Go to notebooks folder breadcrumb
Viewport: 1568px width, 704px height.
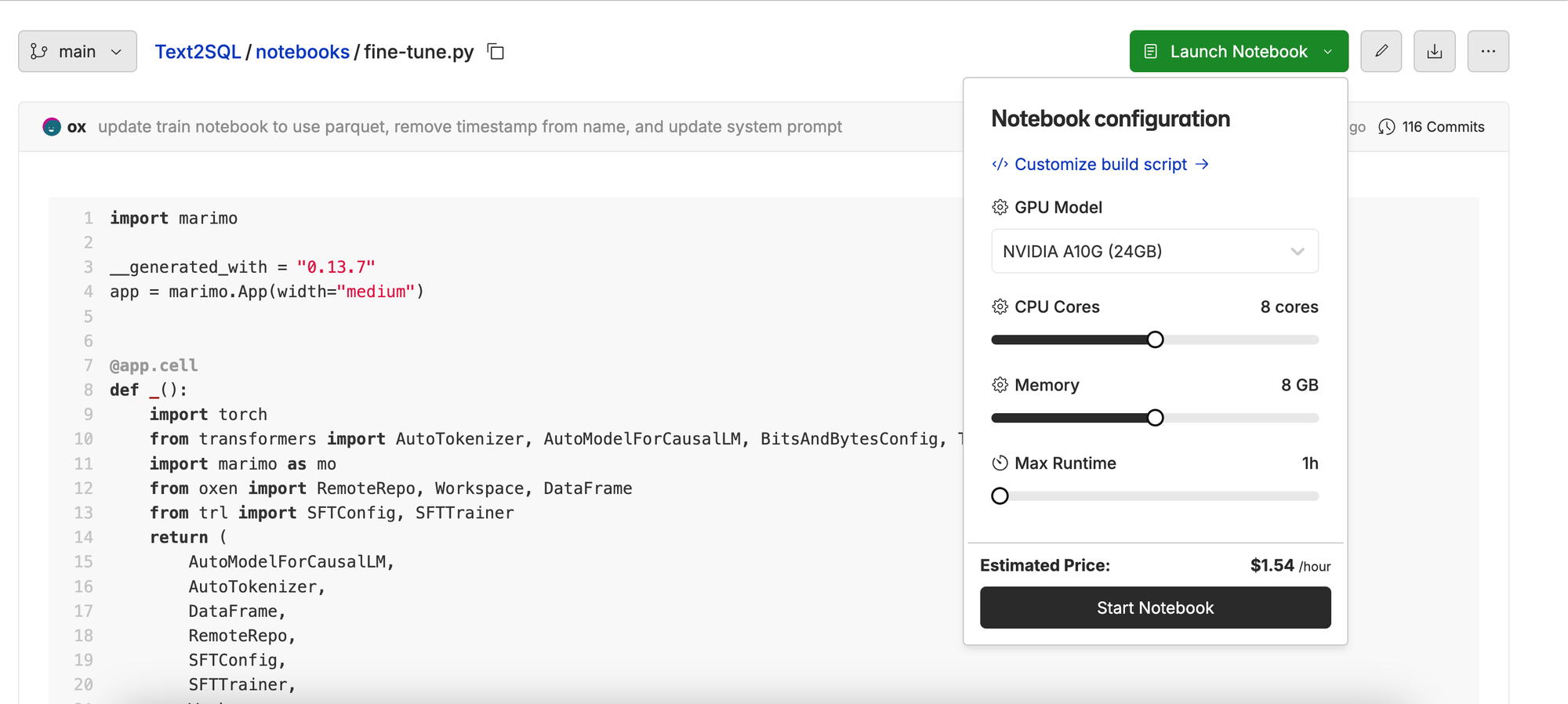click(x=303, y=52)
